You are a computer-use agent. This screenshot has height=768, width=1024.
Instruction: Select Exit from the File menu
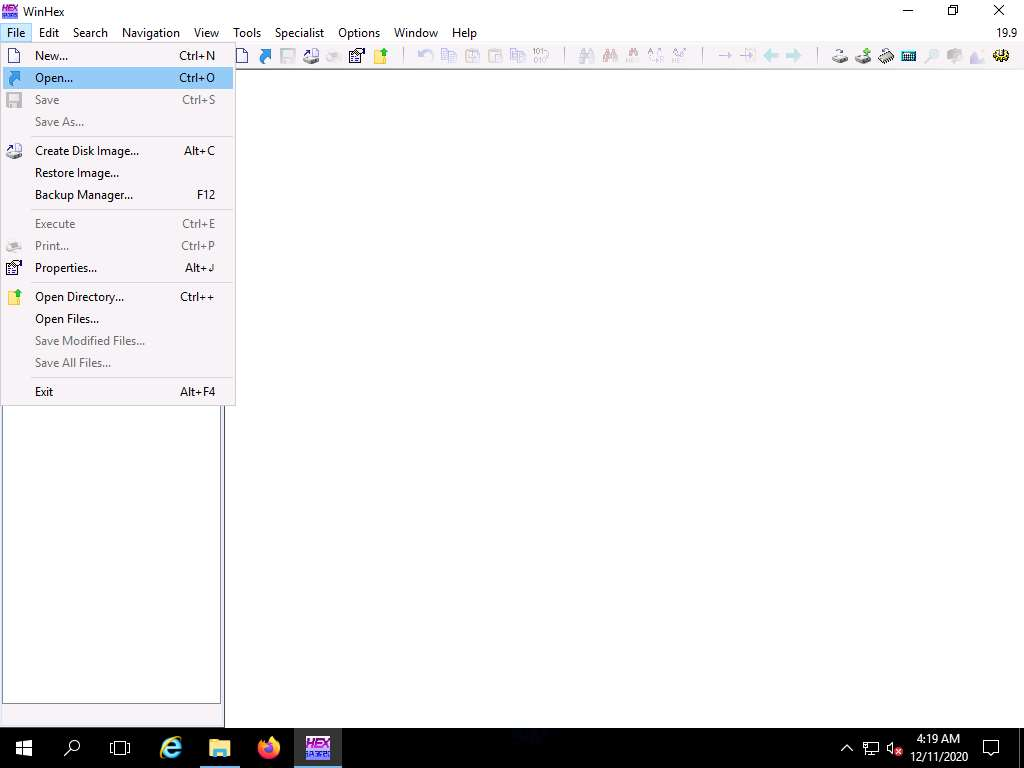[x=118, y=392]
